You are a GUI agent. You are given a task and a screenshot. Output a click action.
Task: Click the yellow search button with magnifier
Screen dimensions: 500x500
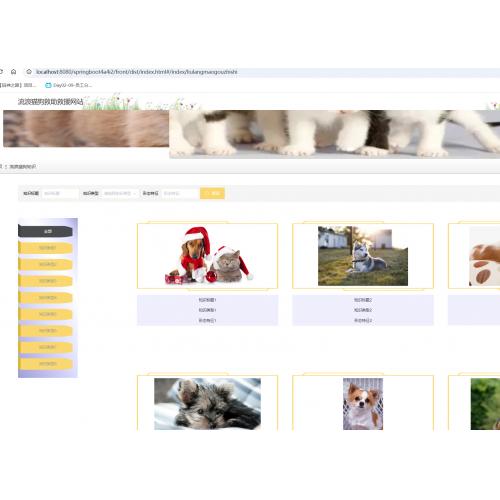212,193
